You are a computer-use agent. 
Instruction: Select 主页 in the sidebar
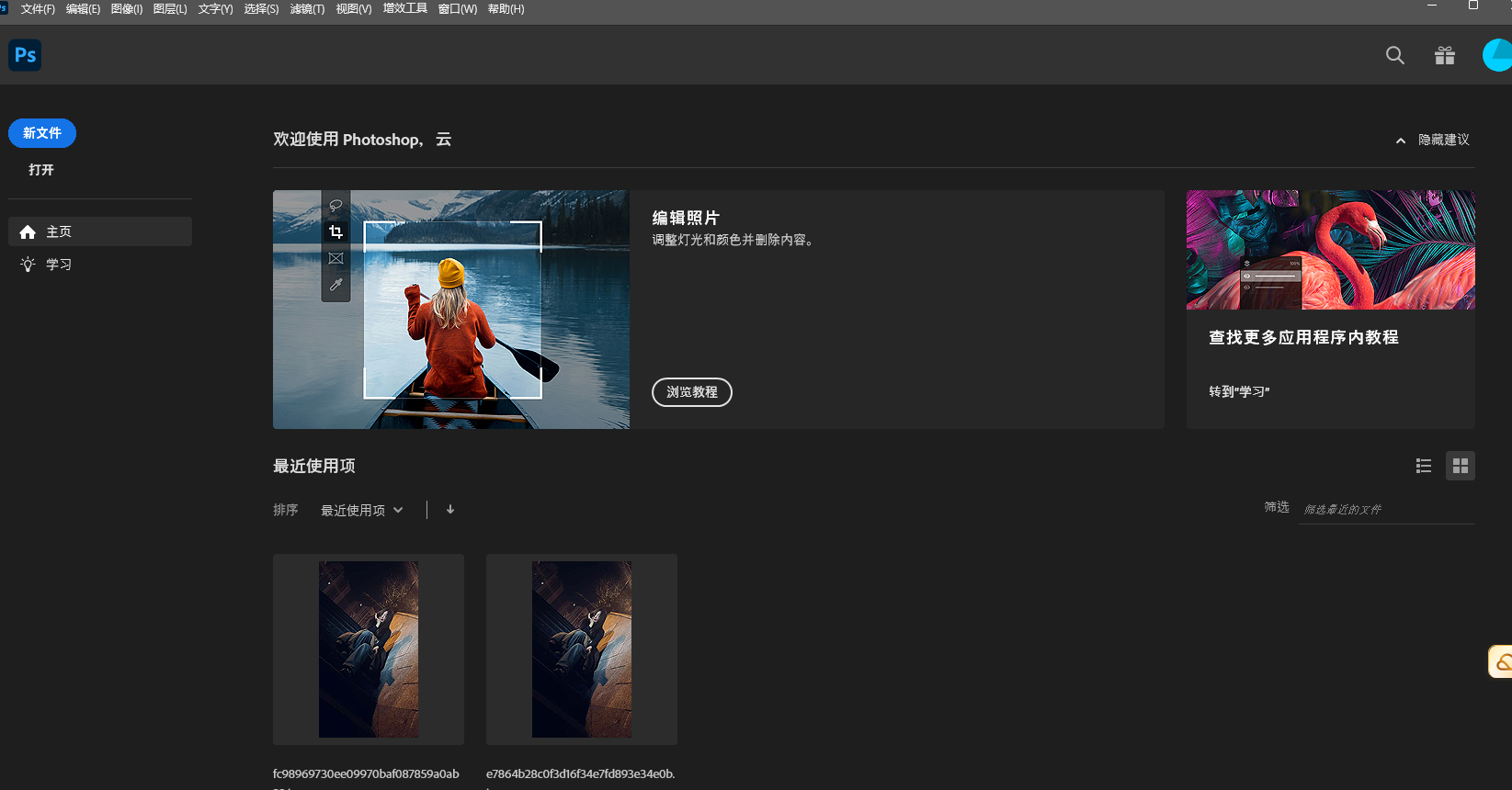click(100, 231)
